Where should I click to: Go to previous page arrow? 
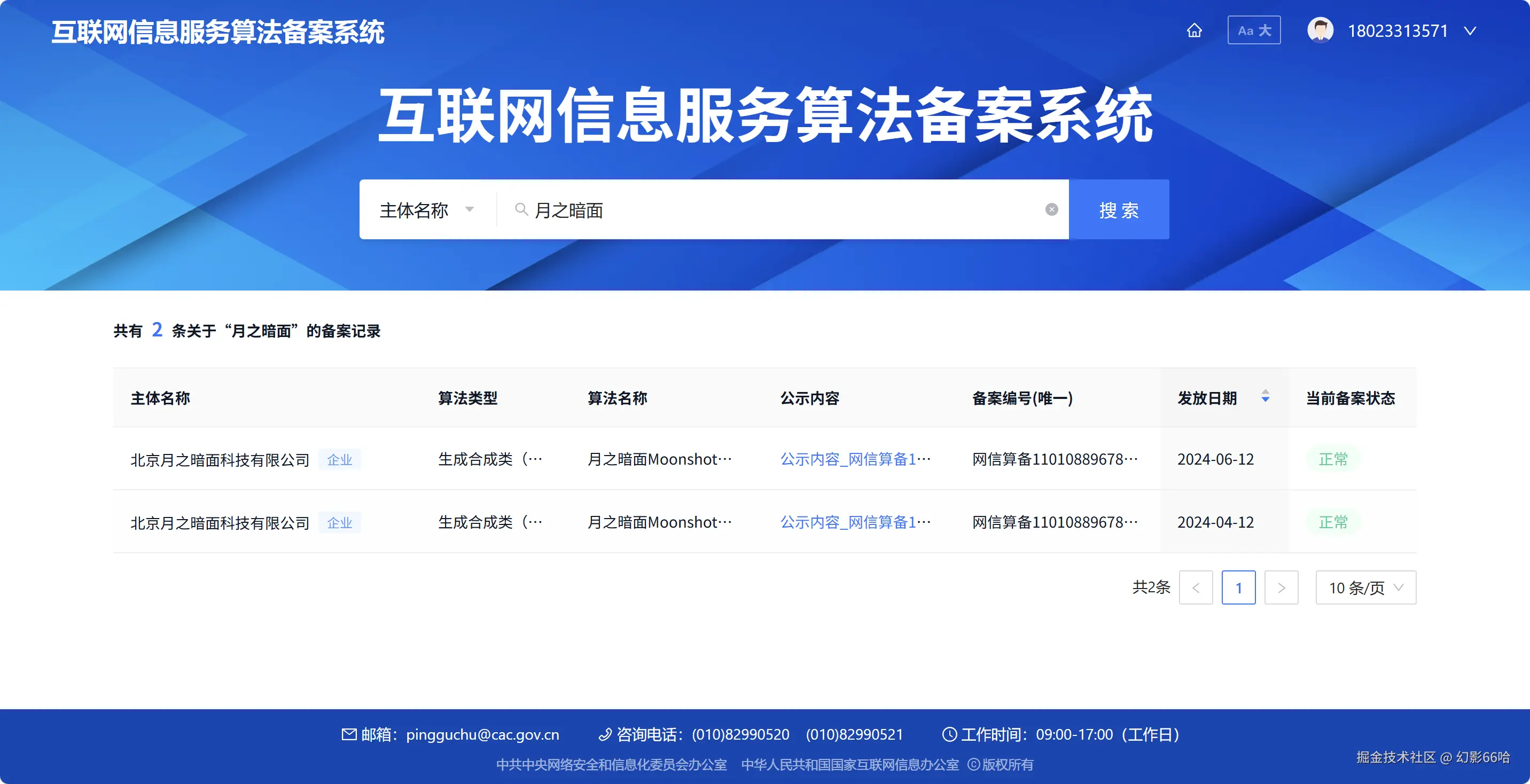[1196, 587]
